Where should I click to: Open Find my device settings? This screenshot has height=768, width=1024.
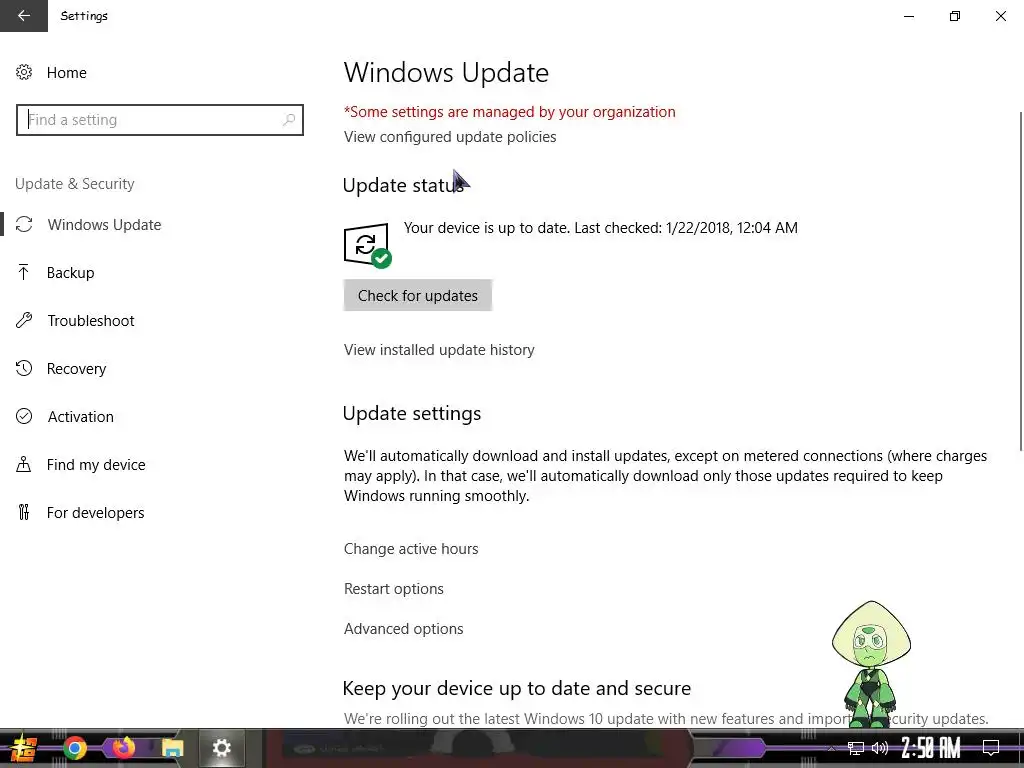[96, 465]
